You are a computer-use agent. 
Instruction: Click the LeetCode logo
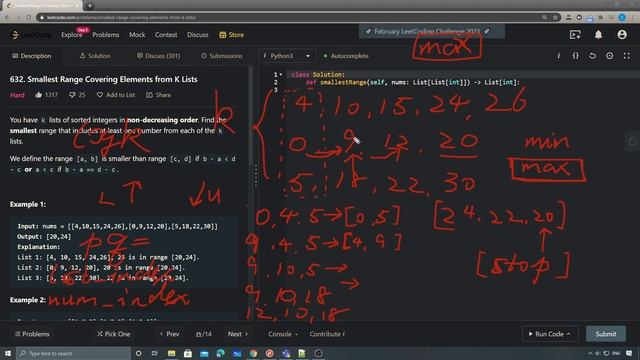[x=31, y=35]
